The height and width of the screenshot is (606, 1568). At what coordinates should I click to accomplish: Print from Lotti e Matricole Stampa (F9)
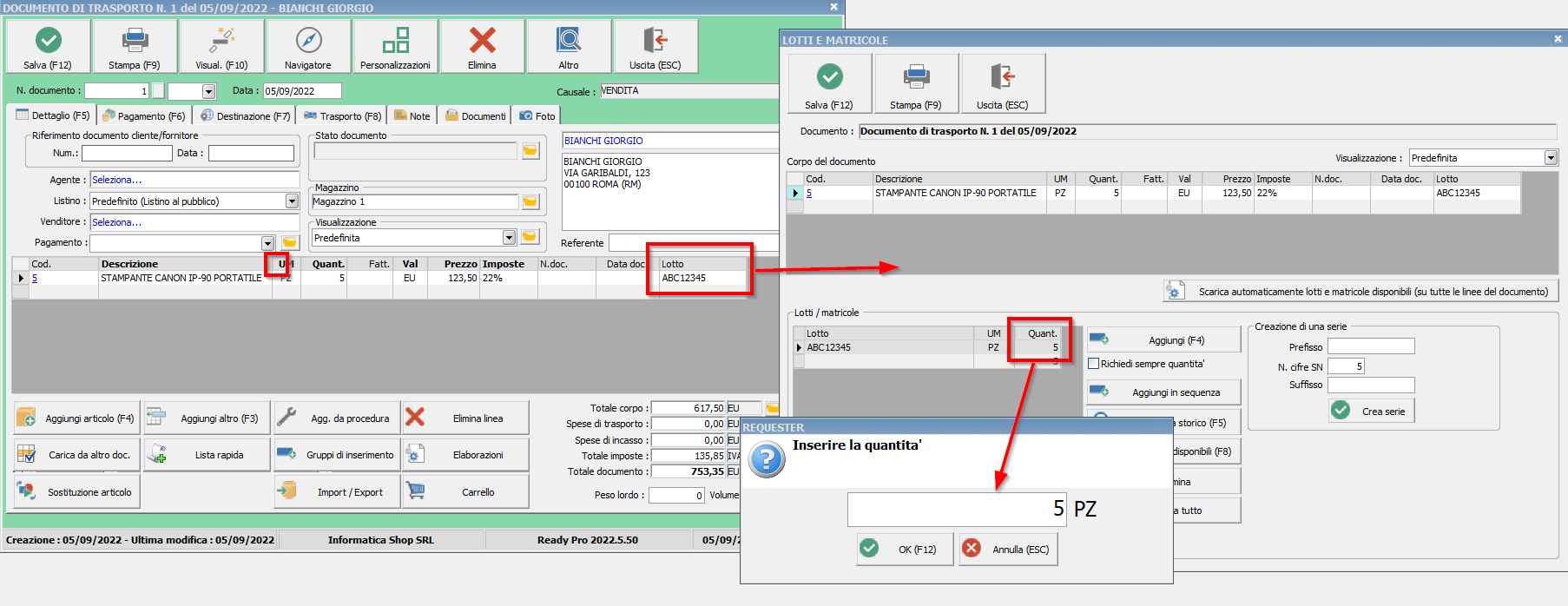pyautogui.click(x=916, y=83)
